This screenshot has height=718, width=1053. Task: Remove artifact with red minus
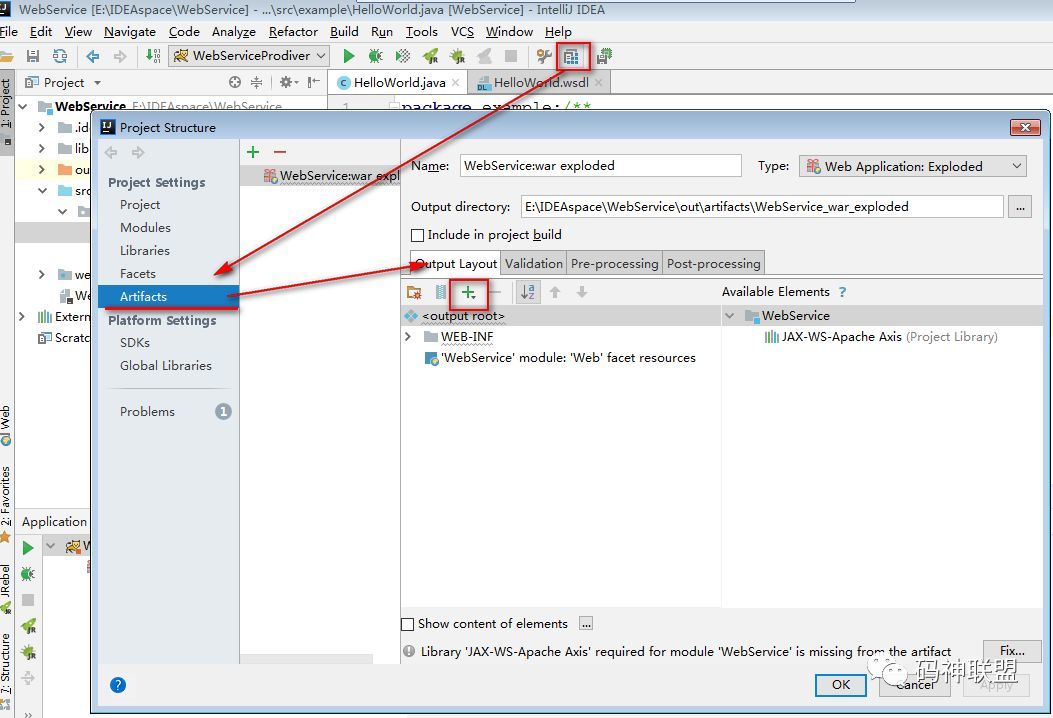[x=279, y=152]
